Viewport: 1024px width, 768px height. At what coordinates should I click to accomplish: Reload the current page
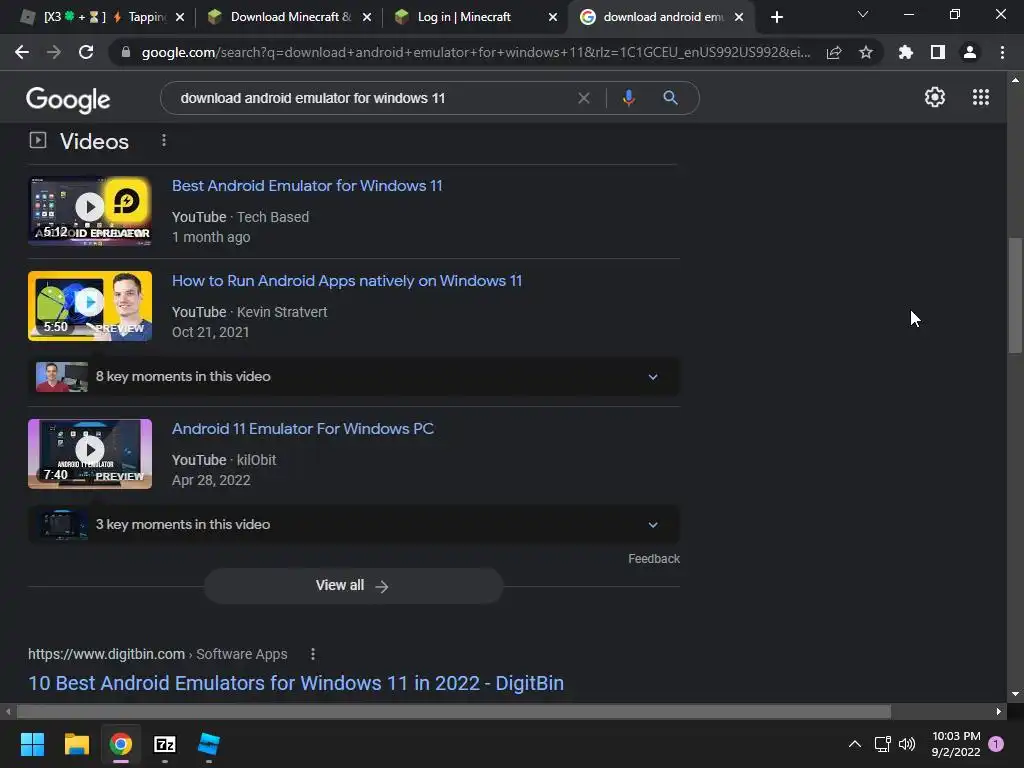click(86, 52)
